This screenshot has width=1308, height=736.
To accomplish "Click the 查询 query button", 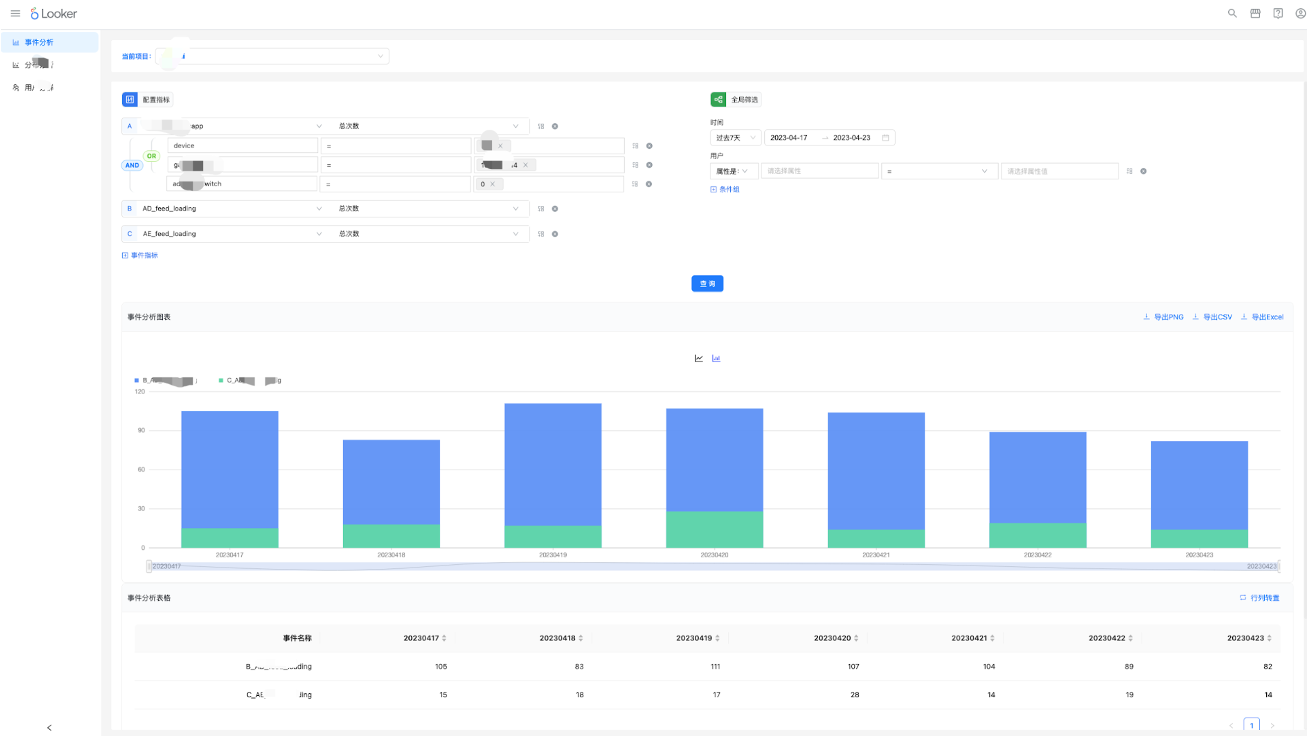I will [707, 284].
